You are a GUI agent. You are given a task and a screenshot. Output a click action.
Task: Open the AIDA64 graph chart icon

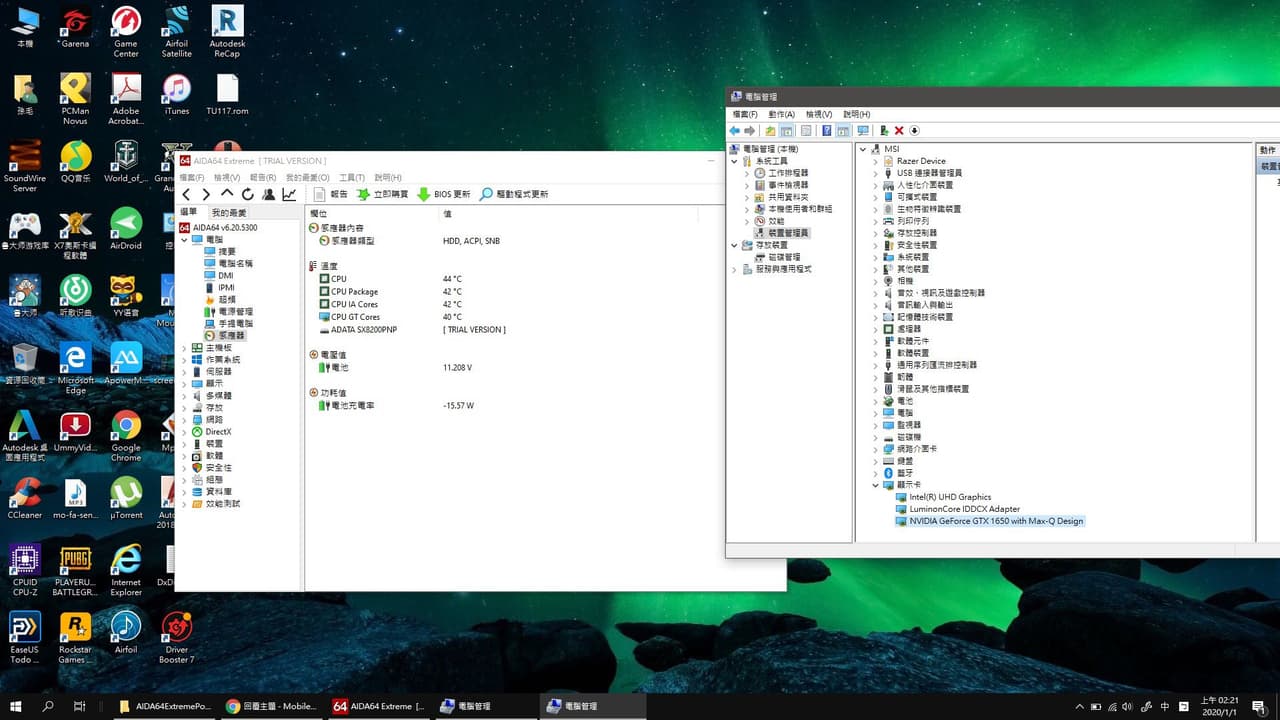click(x=289, y=194)
